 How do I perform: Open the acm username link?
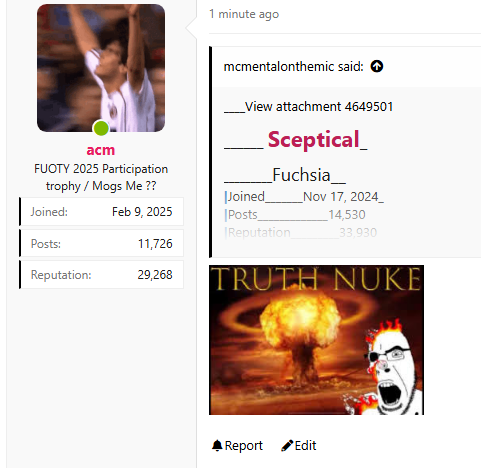pos(101,150)
